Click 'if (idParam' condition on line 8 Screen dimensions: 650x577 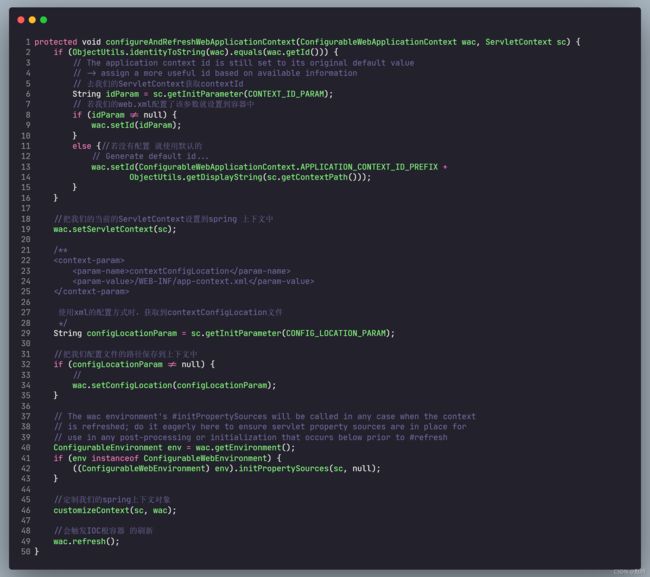99,115
